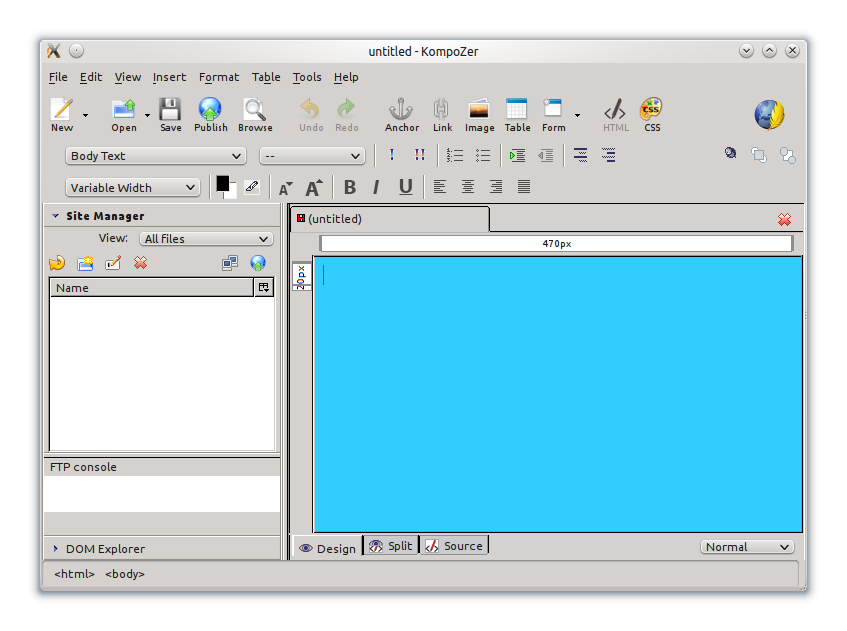The width and height of the screenshot is (847, 631).
Task: Toggle bold text formatting
Action: click(x=350, y=187)
